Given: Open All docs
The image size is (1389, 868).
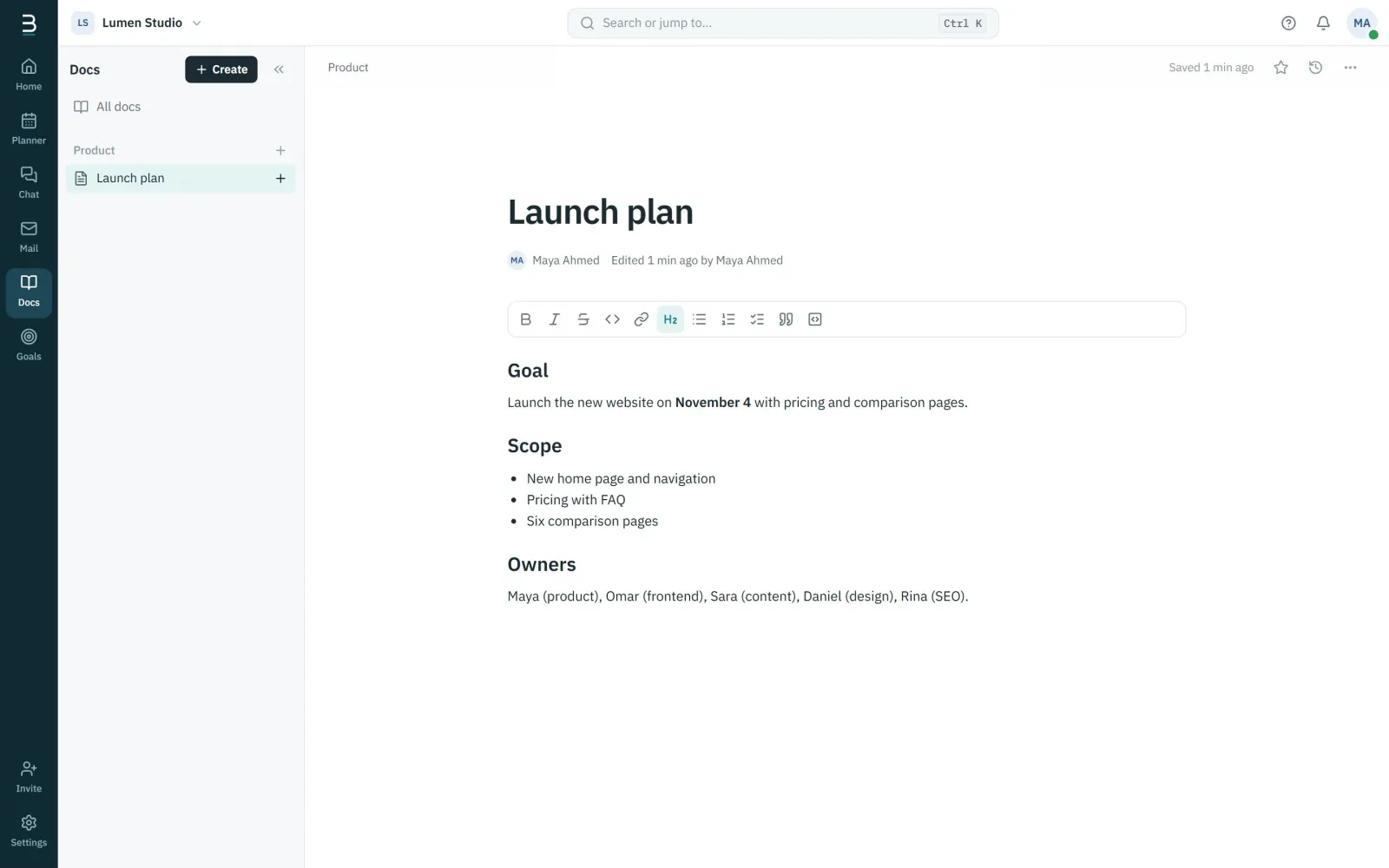Looking at the screenshot, I should point(181,107).
